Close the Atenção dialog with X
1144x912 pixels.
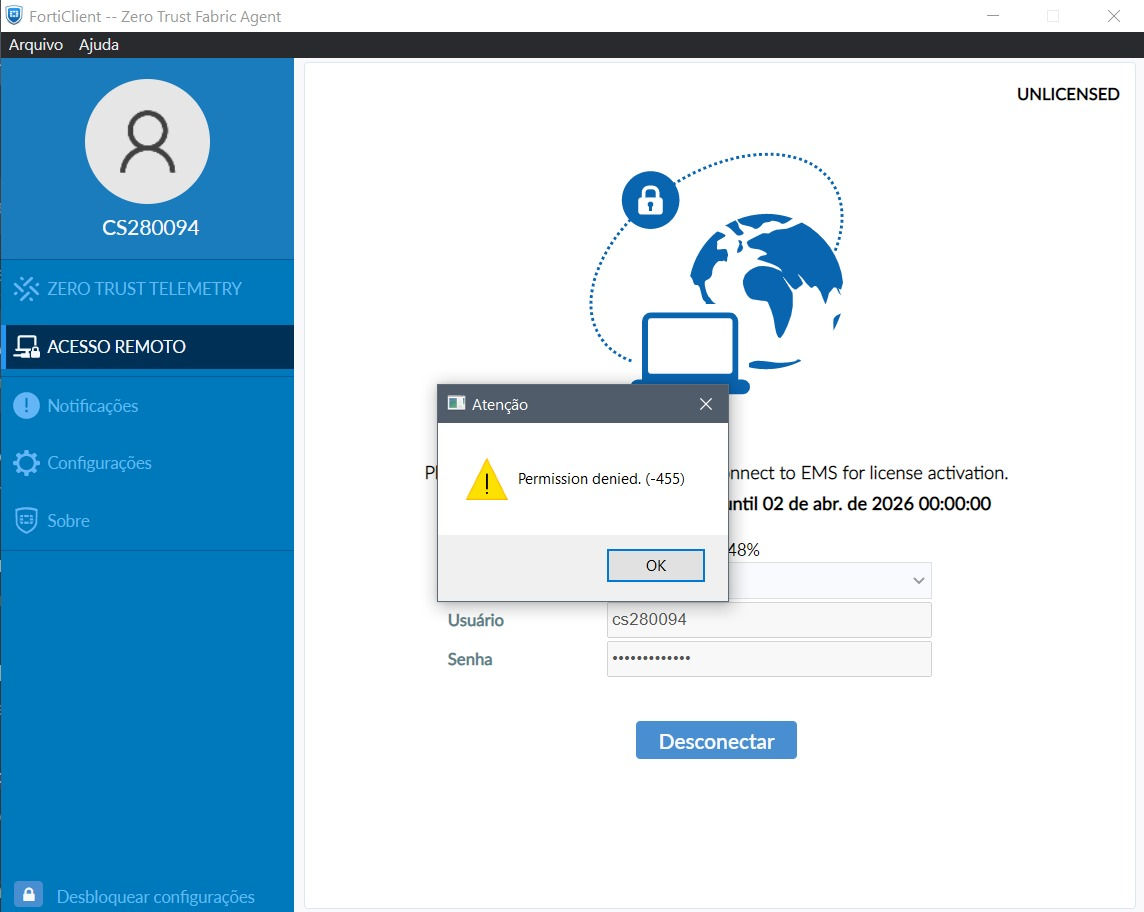(x=706, y=403)
